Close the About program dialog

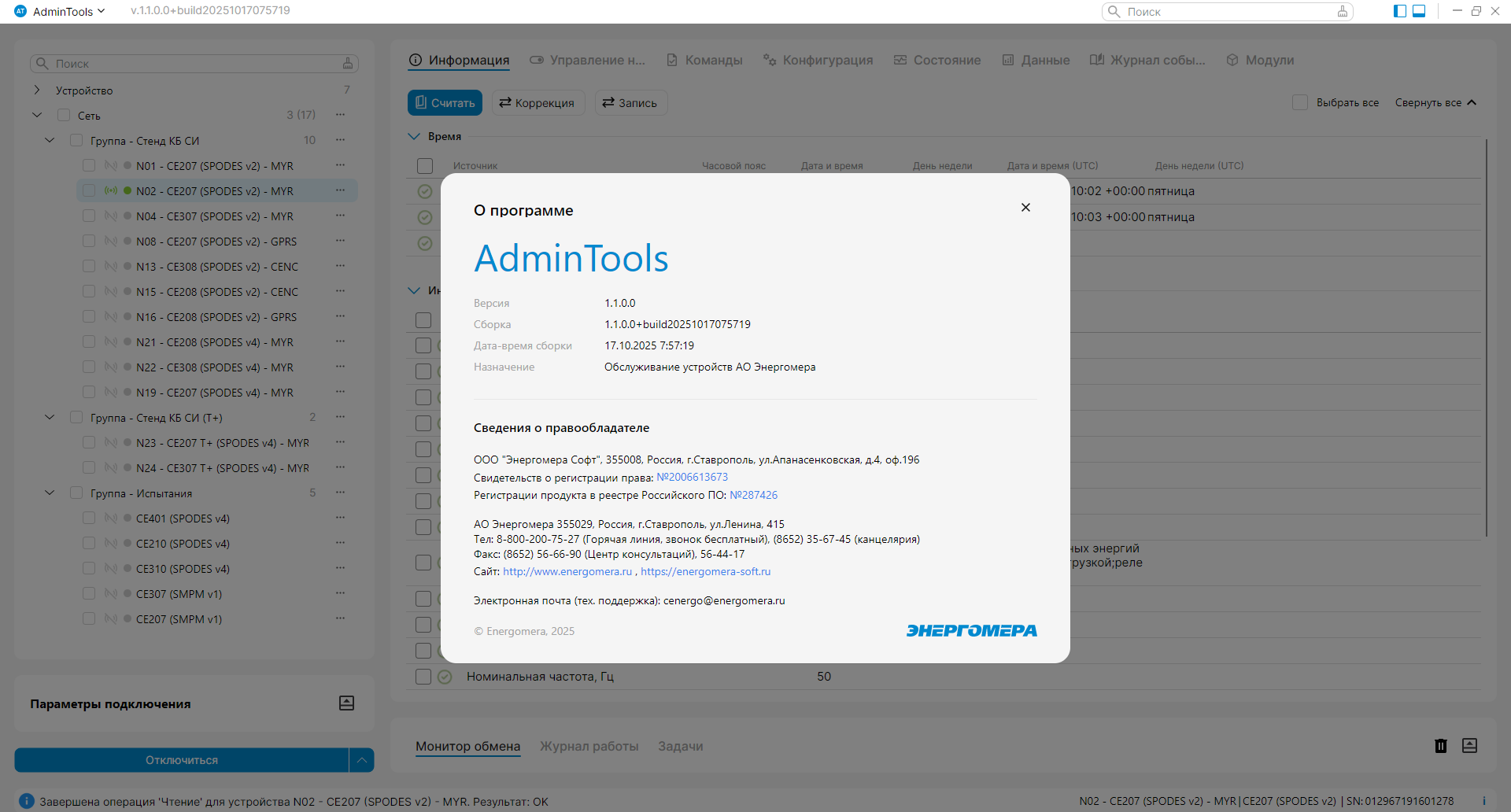(1025, 208)
